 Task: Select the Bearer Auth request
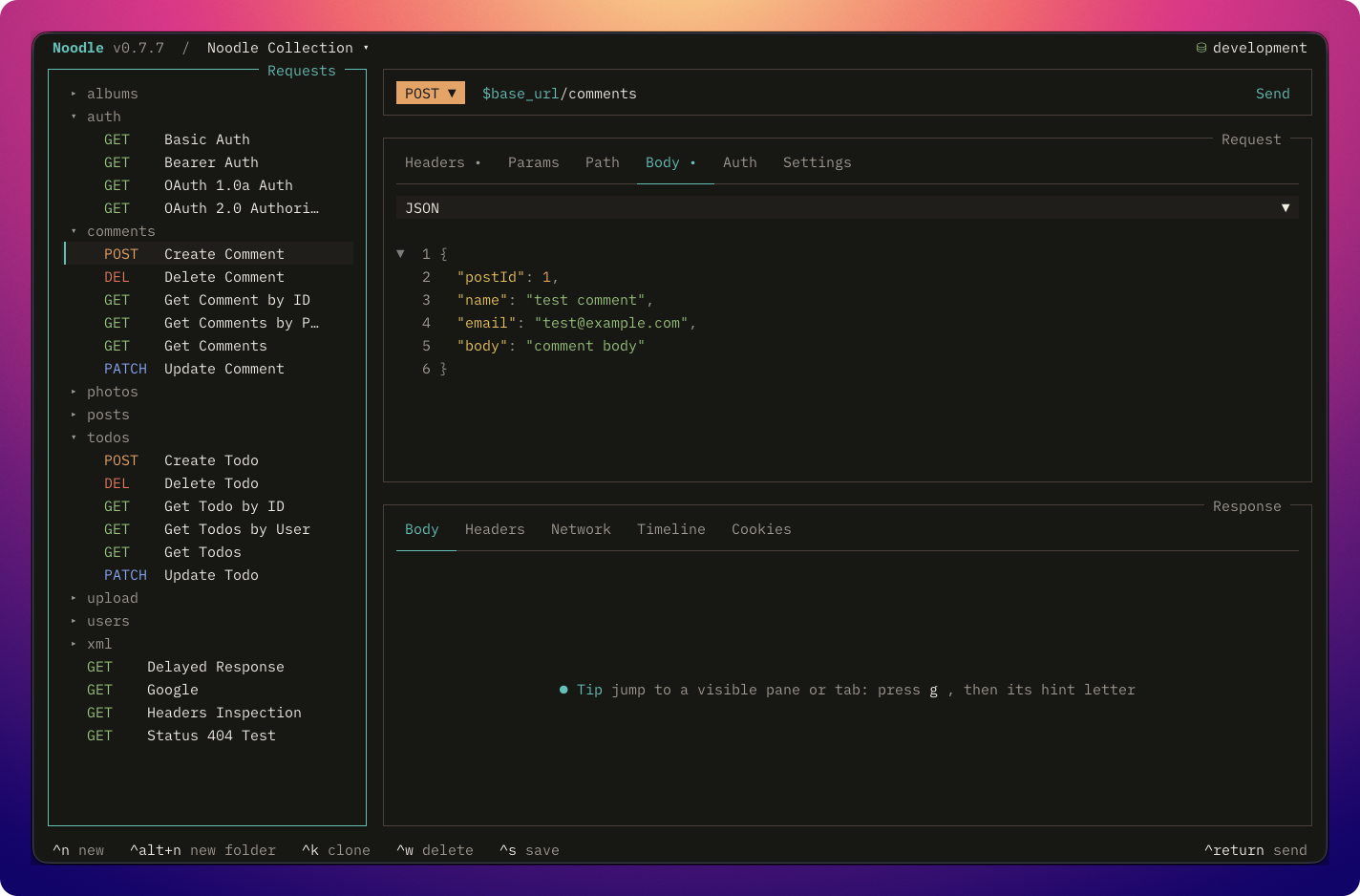coord(210,162)
